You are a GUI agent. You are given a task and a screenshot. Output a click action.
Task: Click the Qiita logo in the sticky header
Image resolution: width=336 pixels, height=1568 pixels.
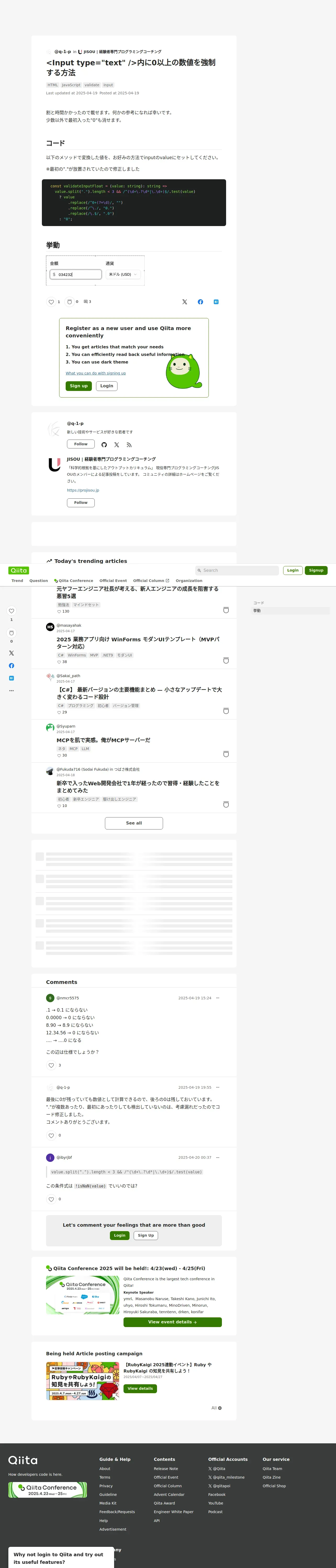click(19, 570)
